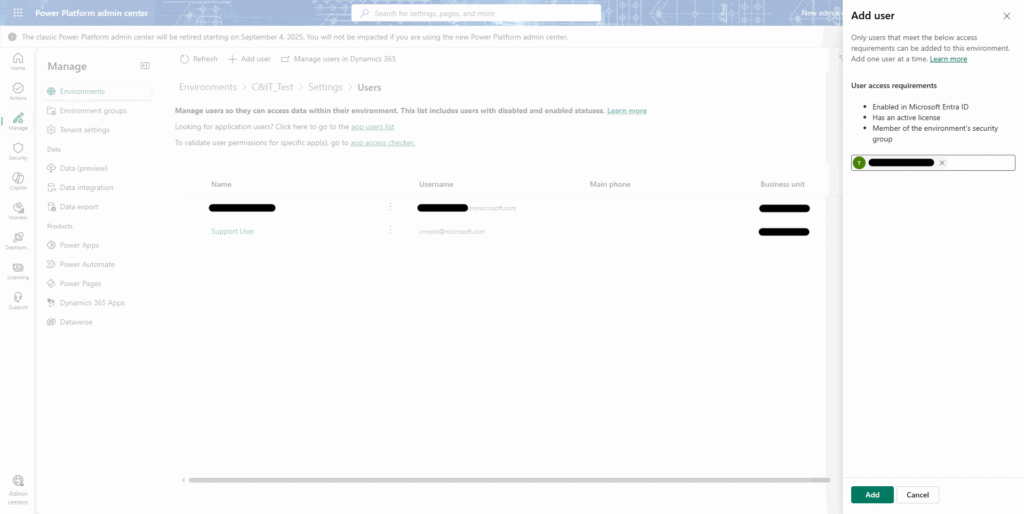This screenshot has height=514, width=1024.
Task: Open Copilot in the left rail
Action: click(x=18, y=180)
